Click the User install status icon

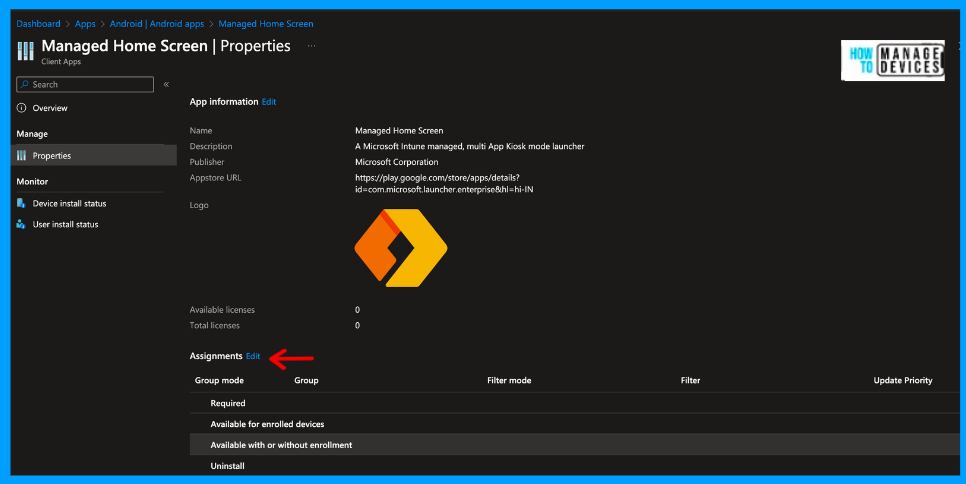pos(21,224)
